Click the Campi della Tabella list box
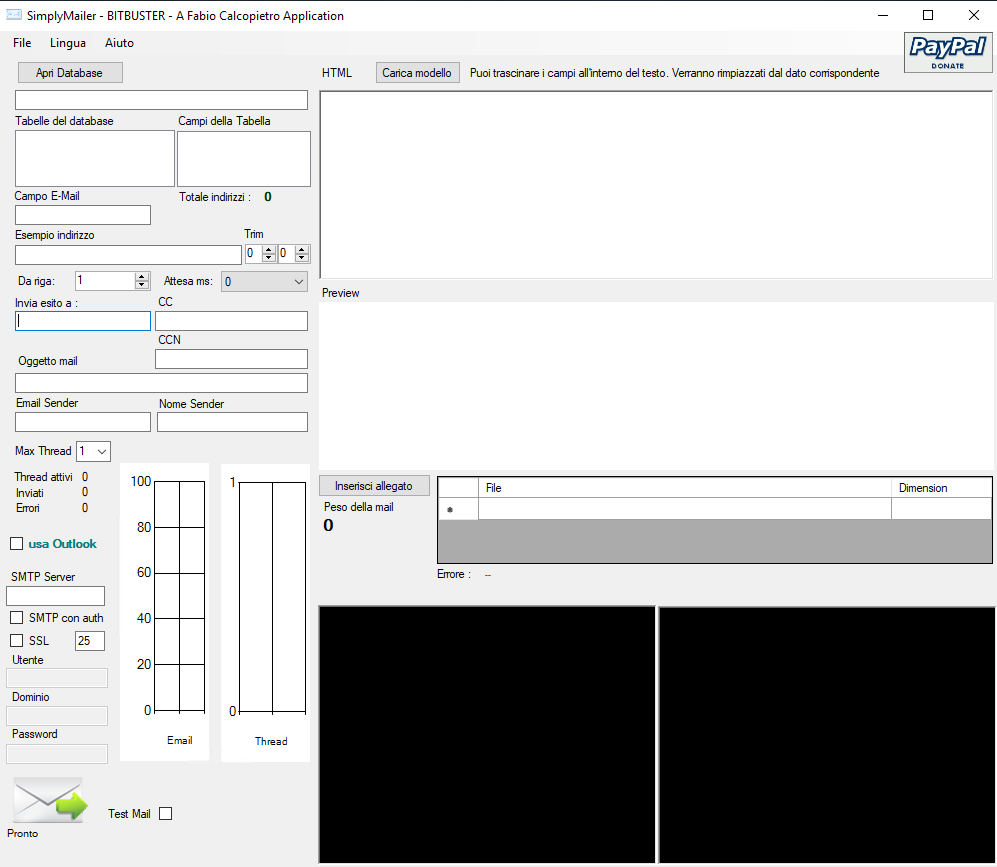The width and height of the screenshot is (997, 867). click(x=244, y=159)
